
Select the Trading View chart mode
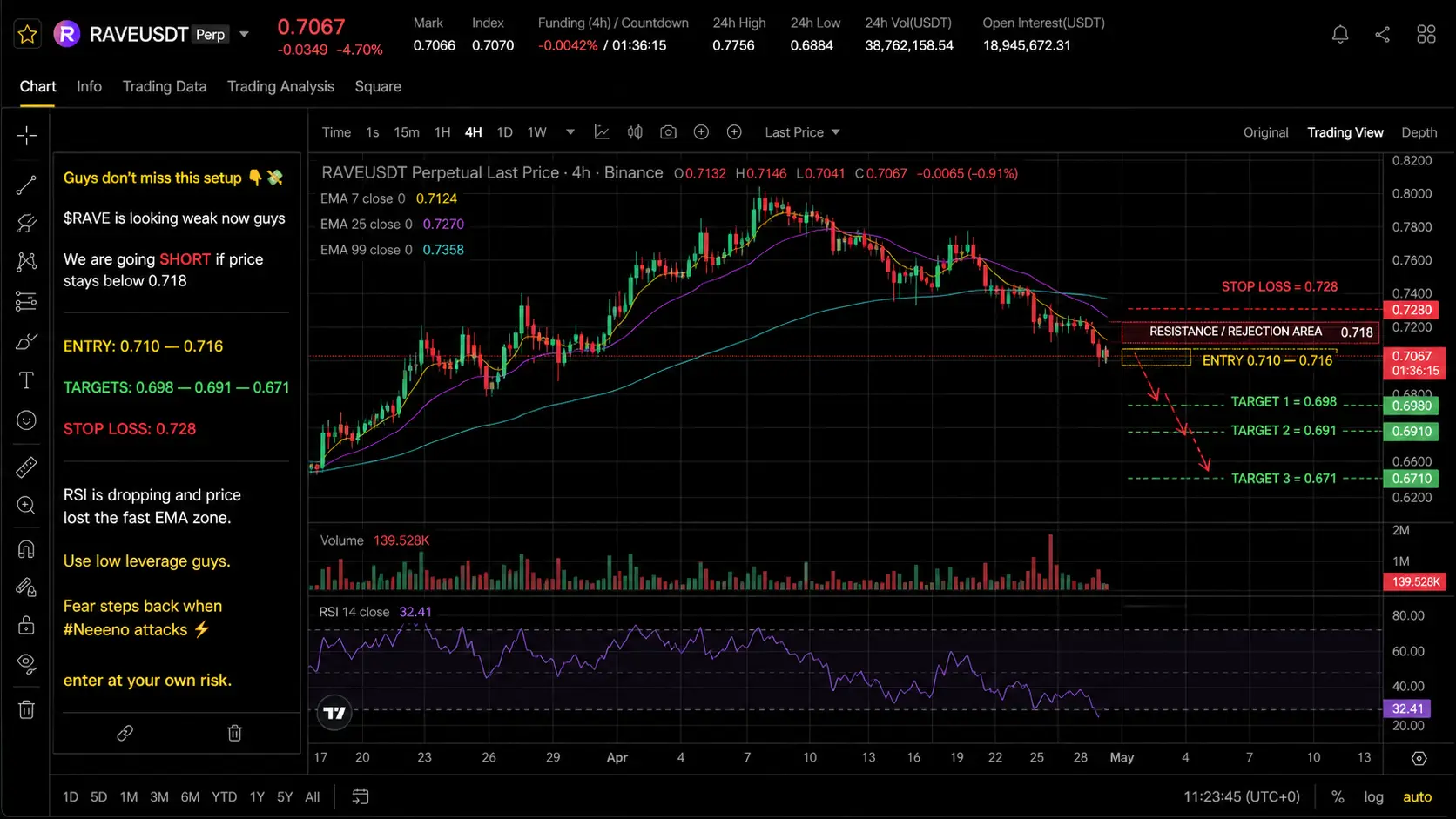[x=1345, y=132]
